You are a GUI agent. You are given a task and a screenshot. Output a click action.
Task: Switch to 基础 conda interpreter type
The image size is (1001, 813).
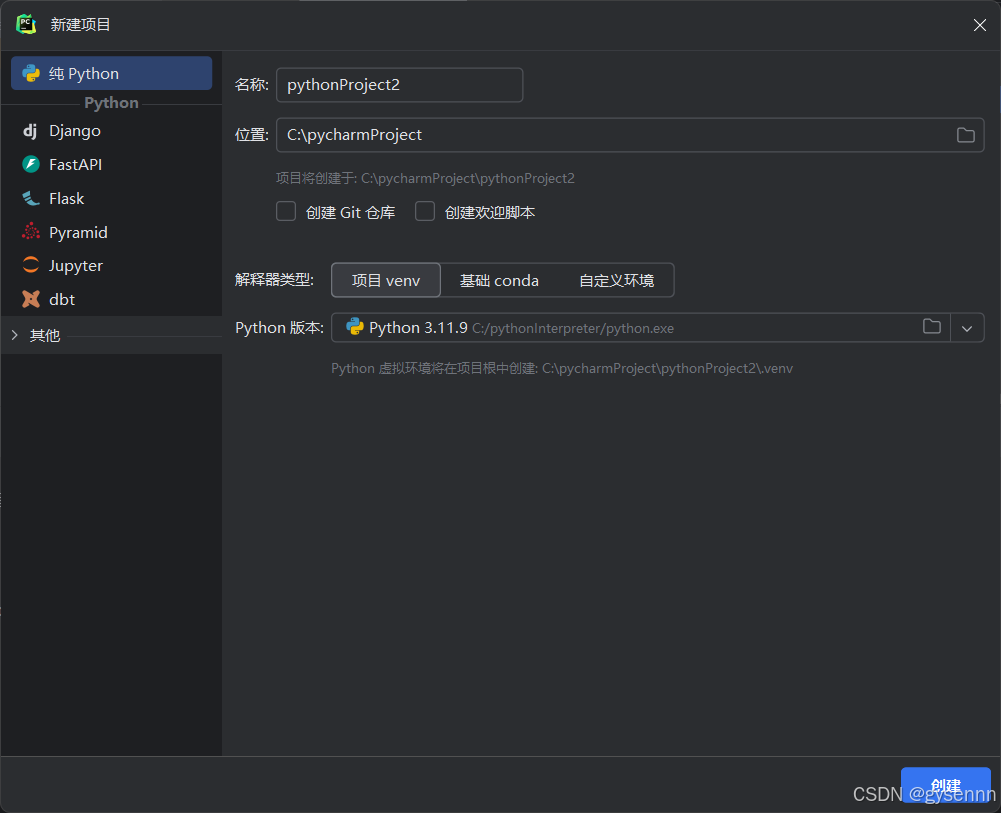(x=499, y=280)
